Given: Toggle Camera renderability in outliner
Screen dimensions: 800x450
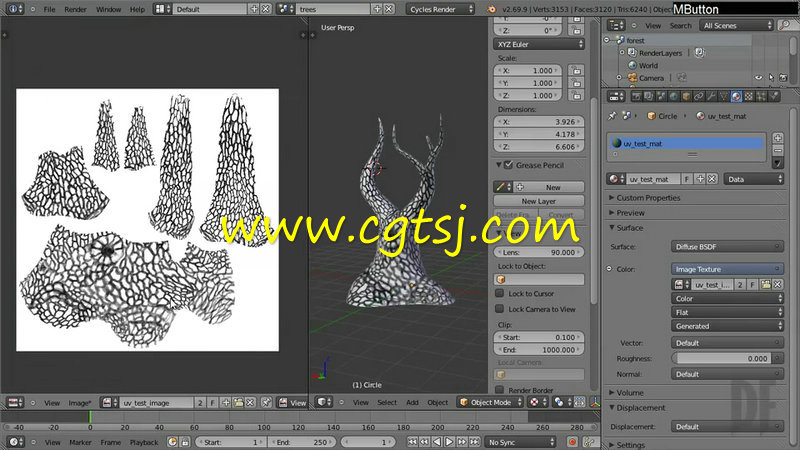Looking at the screenshot, I should [x=783, y=78].
